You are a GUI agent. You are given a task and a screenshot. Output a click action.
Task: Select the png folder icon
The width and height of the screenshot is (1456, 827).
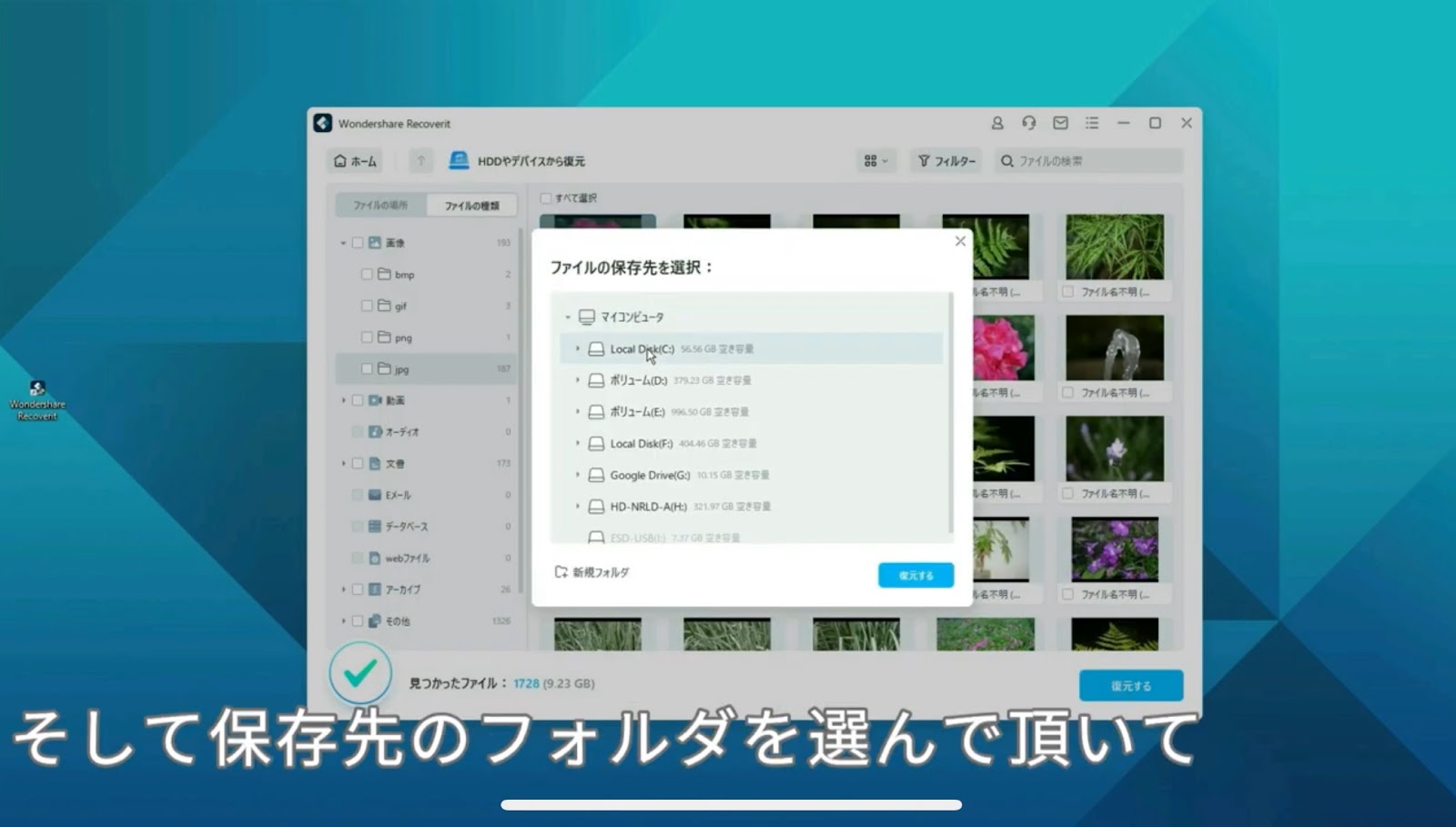384,338
